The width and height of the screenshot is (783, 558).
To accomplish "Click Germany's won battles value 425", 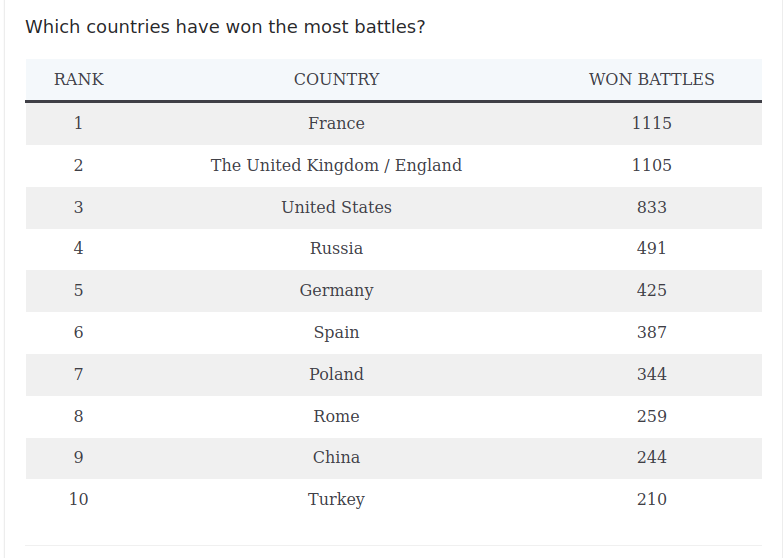I will [651, 291].
